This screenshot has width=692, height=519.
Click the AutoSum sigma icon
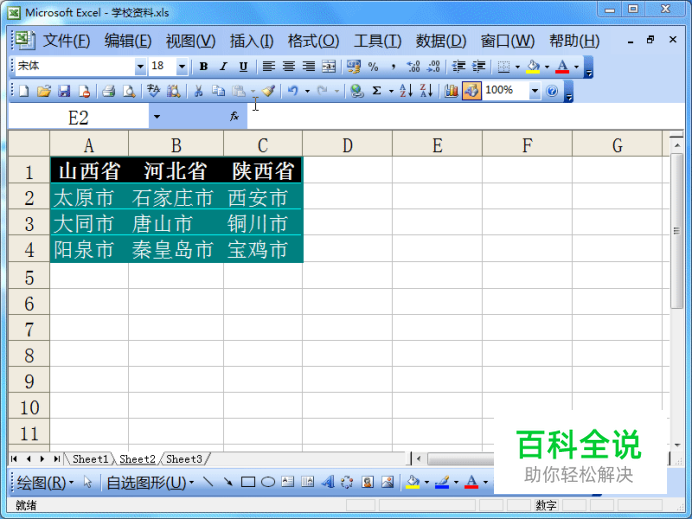pos(376,91)
